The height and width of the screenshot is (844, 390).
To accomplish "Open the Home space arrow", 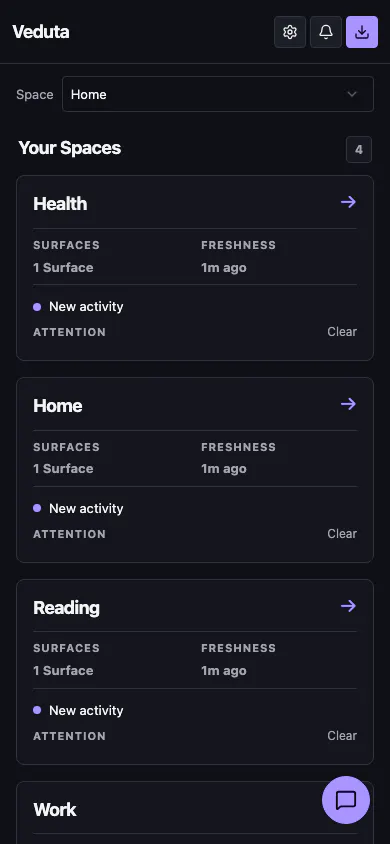I will point(349,404).
